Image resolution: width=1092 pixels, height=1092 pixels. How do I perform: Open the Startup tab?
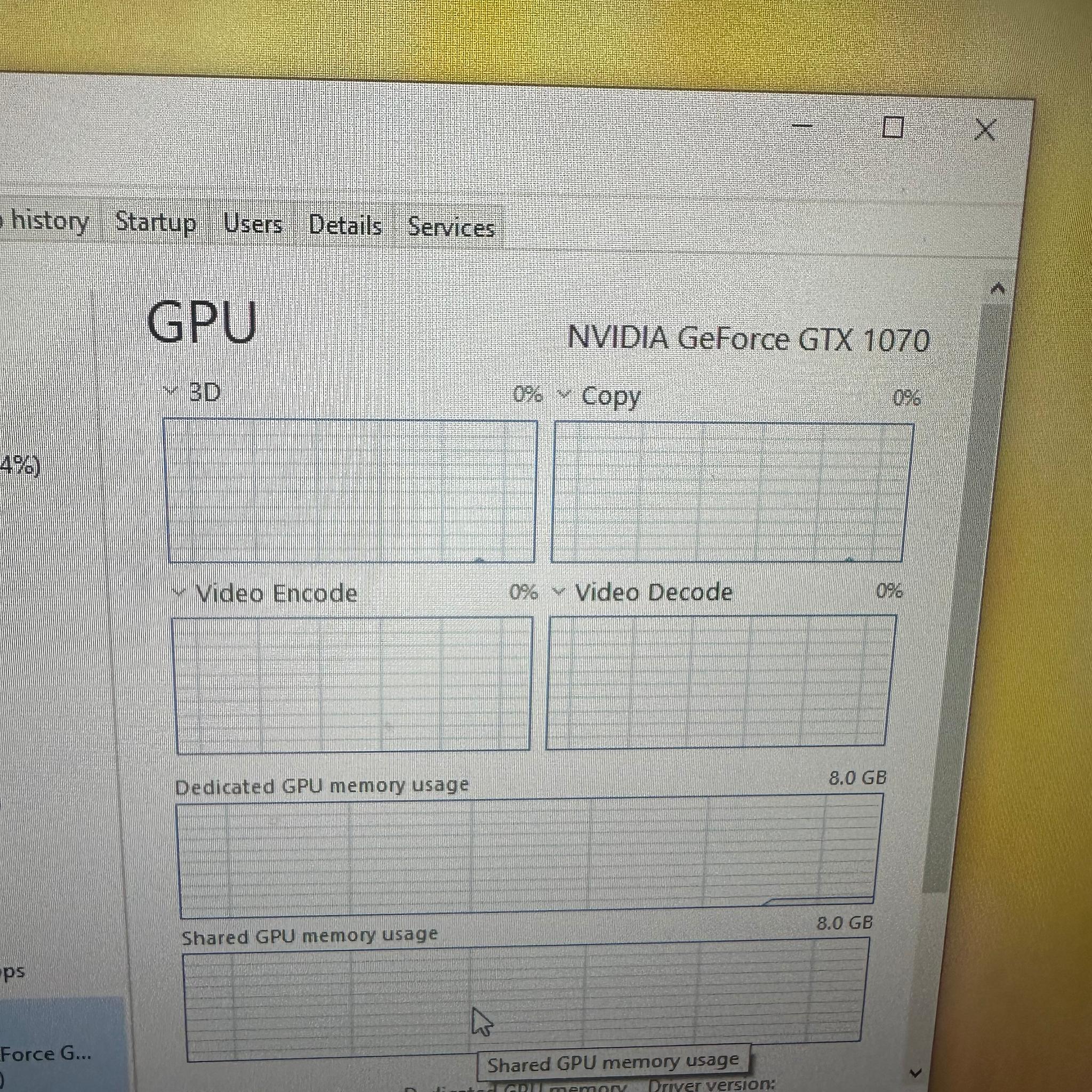click(x=156, y=222)
